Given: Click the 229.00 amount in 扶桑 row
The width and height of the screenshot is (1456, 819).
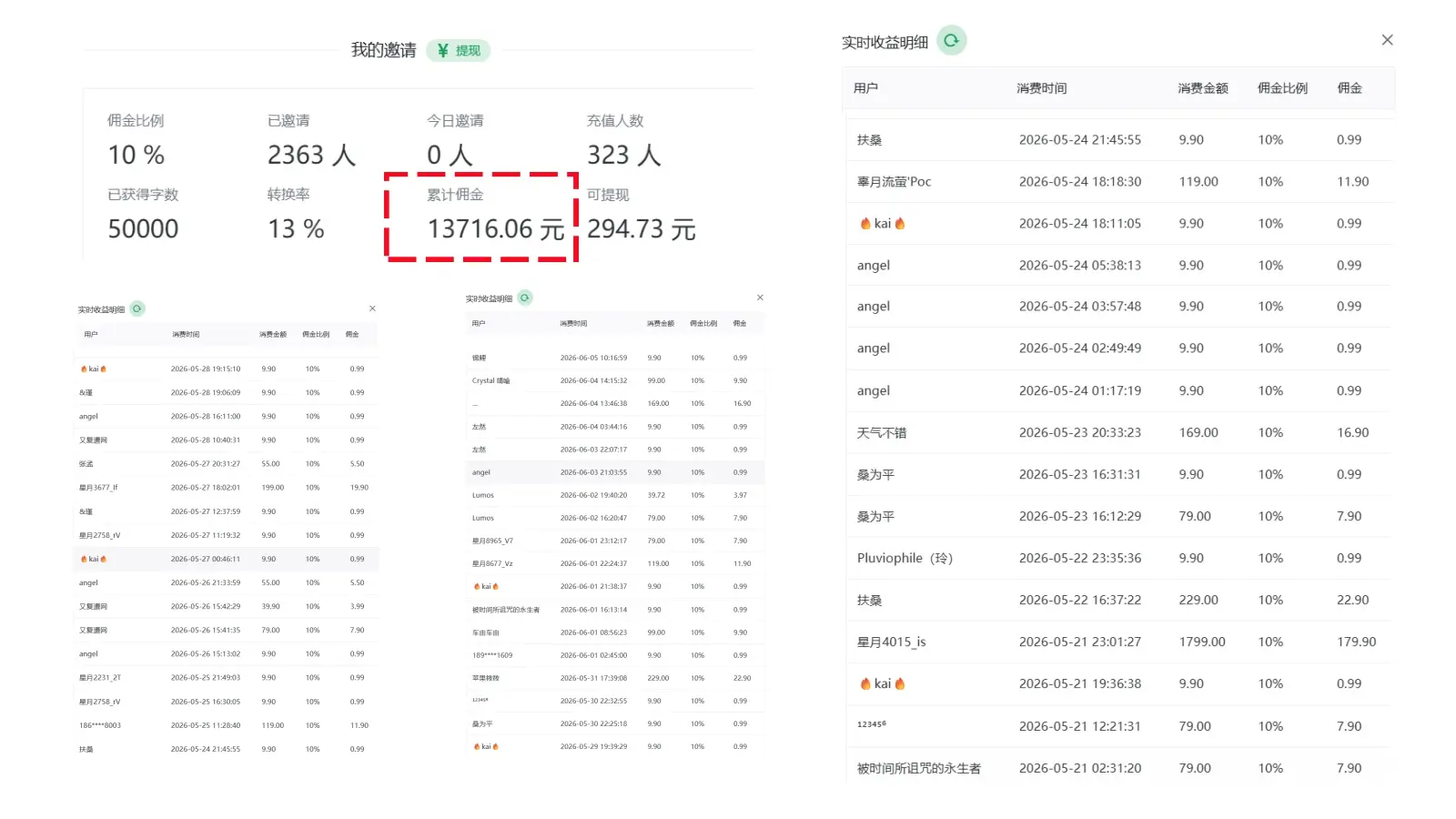Looking at the screenshot, I should coord(1198,601).
